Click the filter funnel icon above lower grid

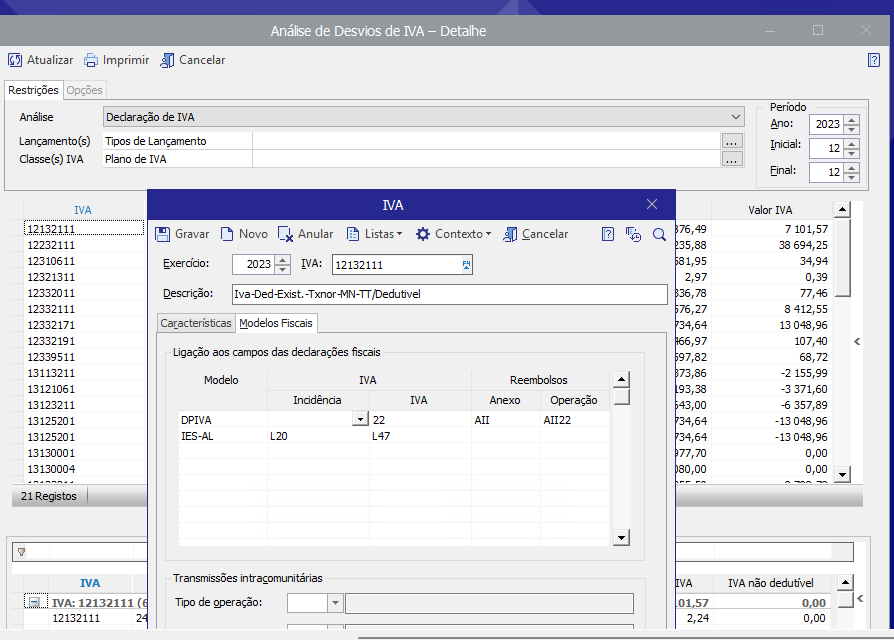click(21, 551)
